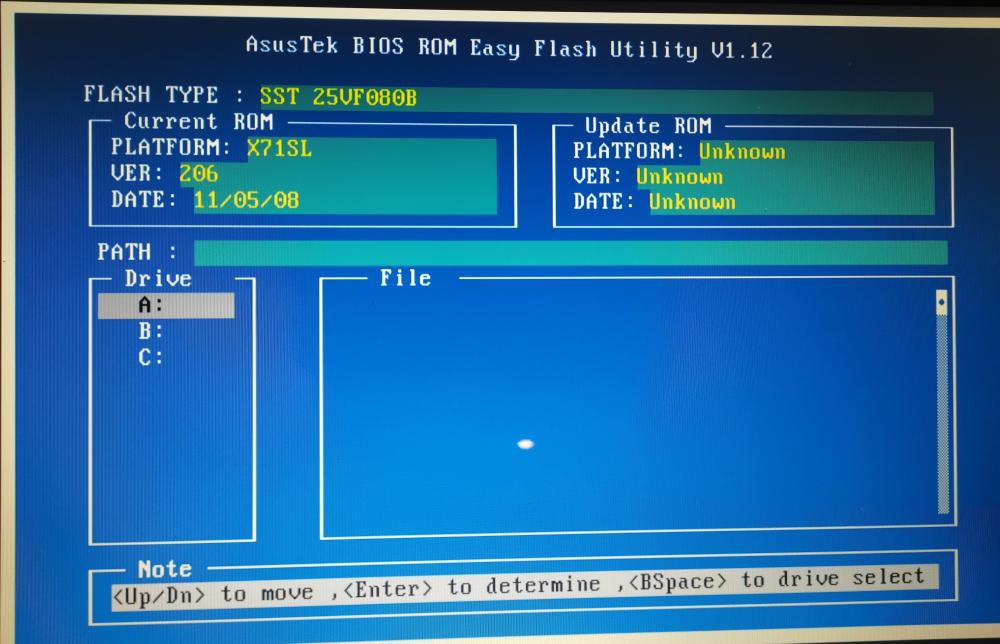1000x644 pixels.
Task: Click the Drive panel heading
Action: click(x=158, y=279)
